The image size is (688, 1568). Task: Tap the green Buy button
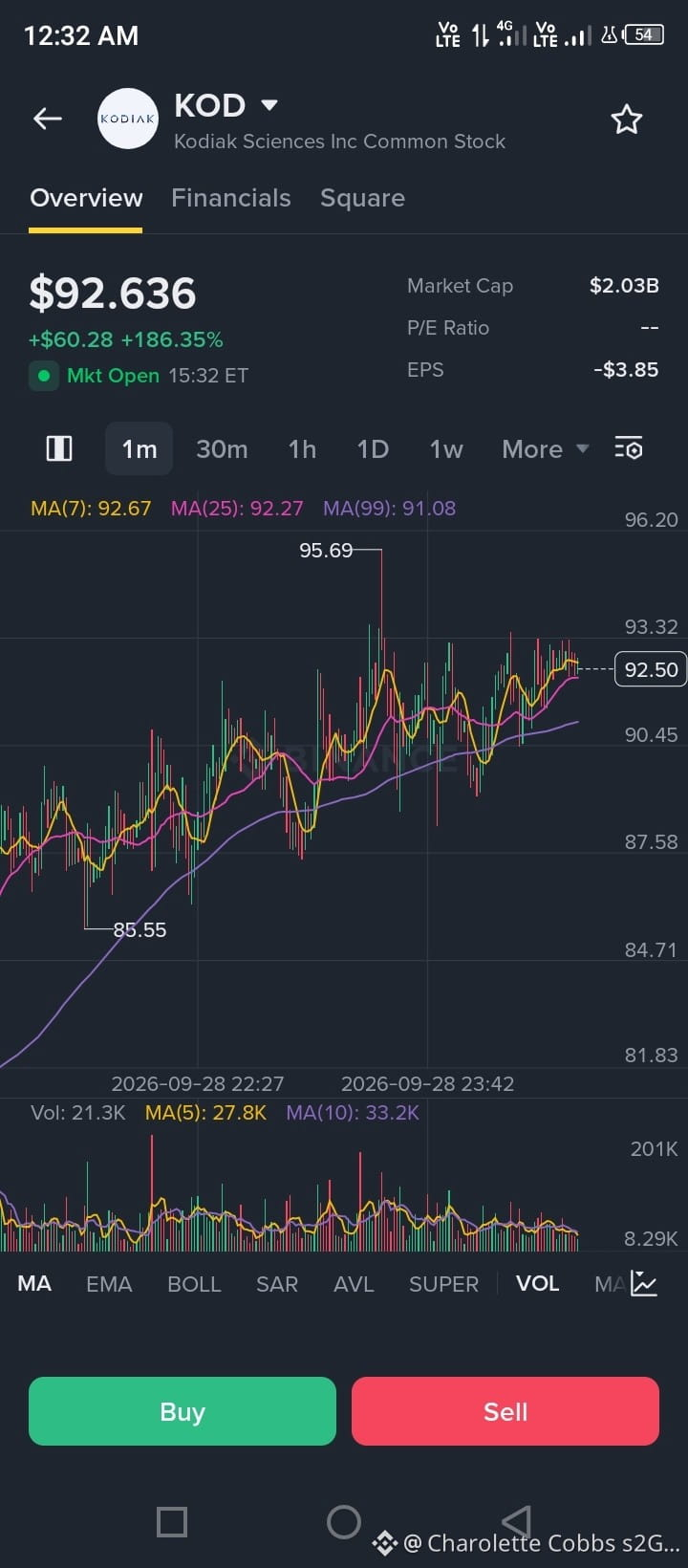pos(183,1411)
